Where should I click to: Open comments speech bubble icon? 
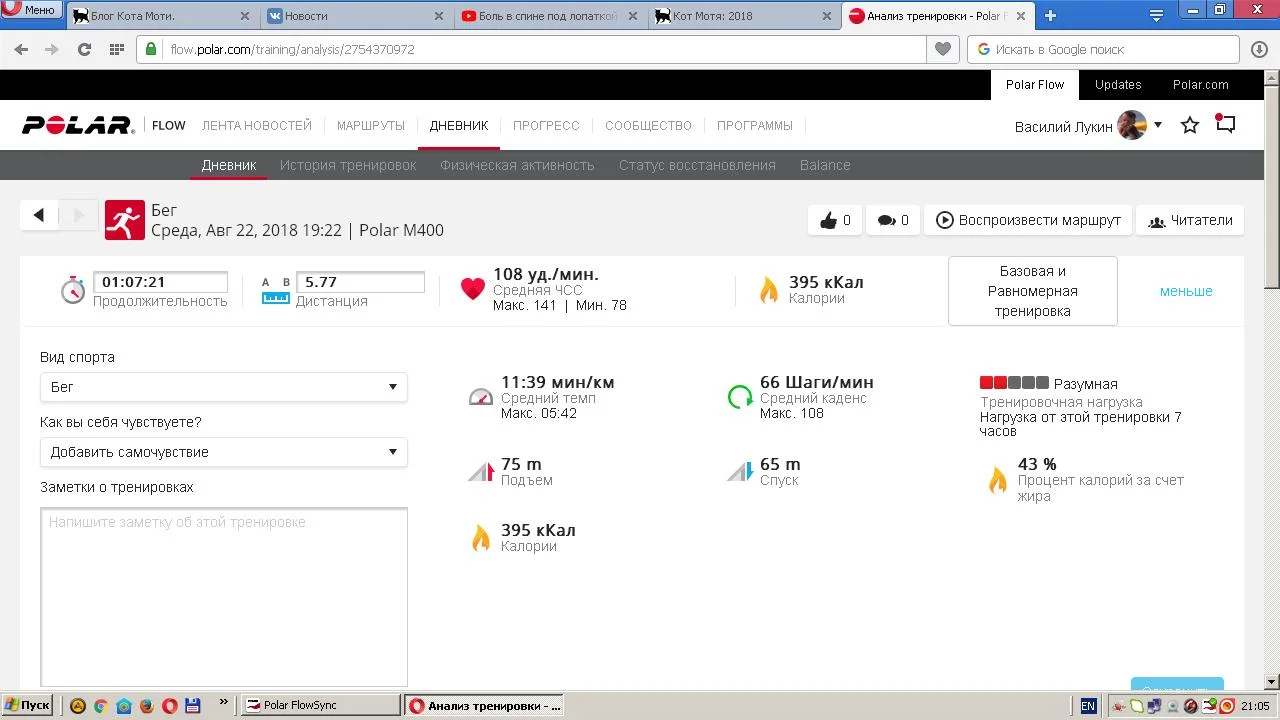(886, 221)
